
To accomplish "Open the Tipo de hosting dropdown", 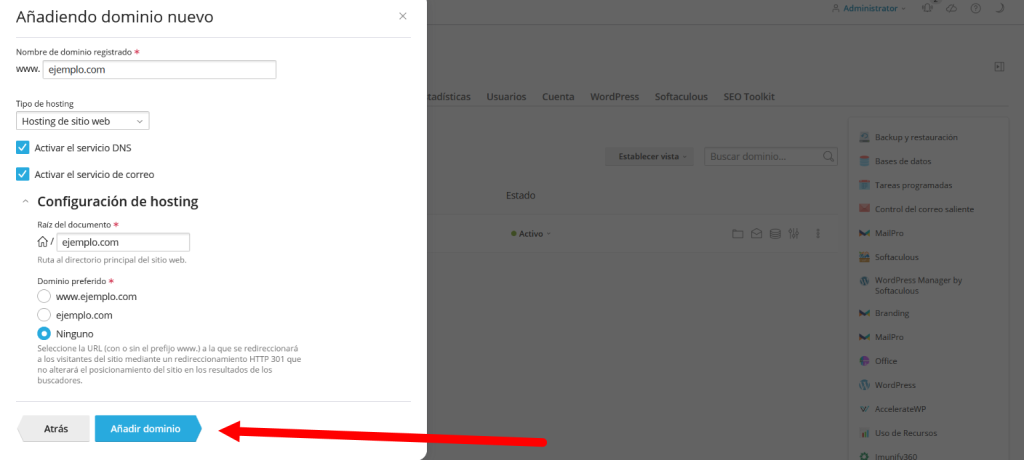I will [83, 121].
